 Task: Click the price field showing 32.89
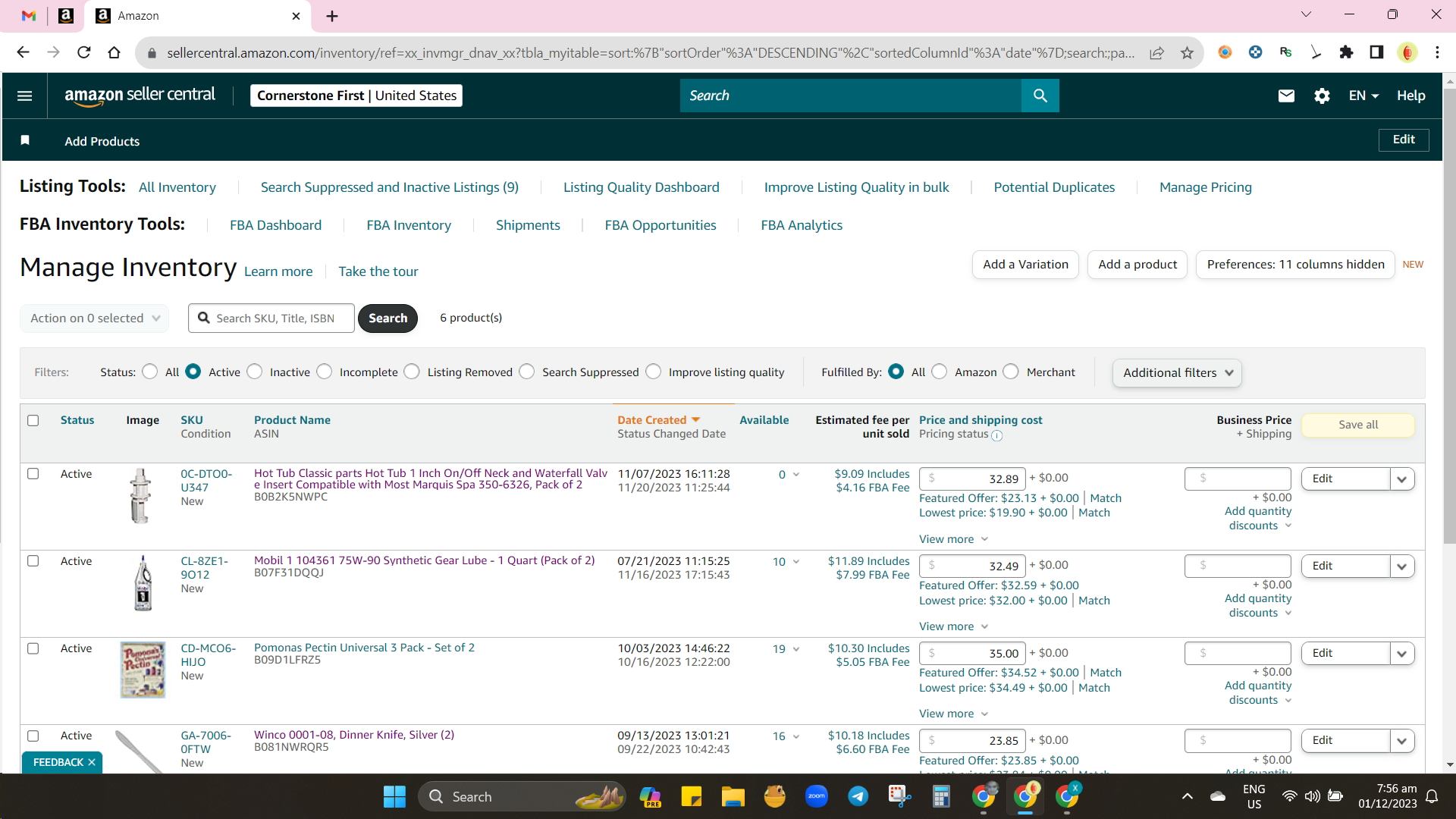click(x=972, y=479)
